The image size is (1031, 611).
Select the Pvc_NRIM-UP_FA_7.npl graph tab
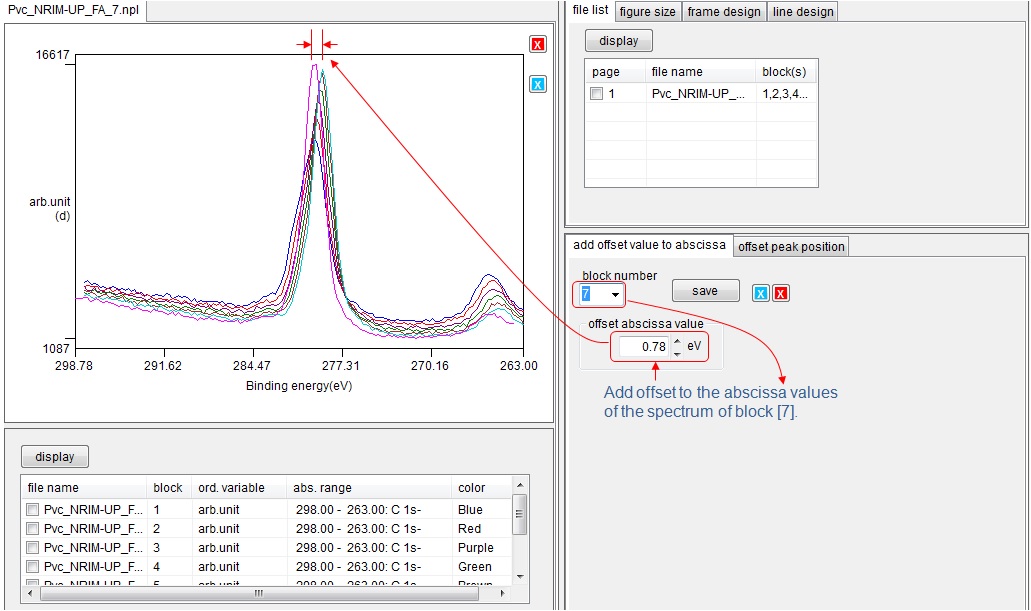tap(74, 10)
